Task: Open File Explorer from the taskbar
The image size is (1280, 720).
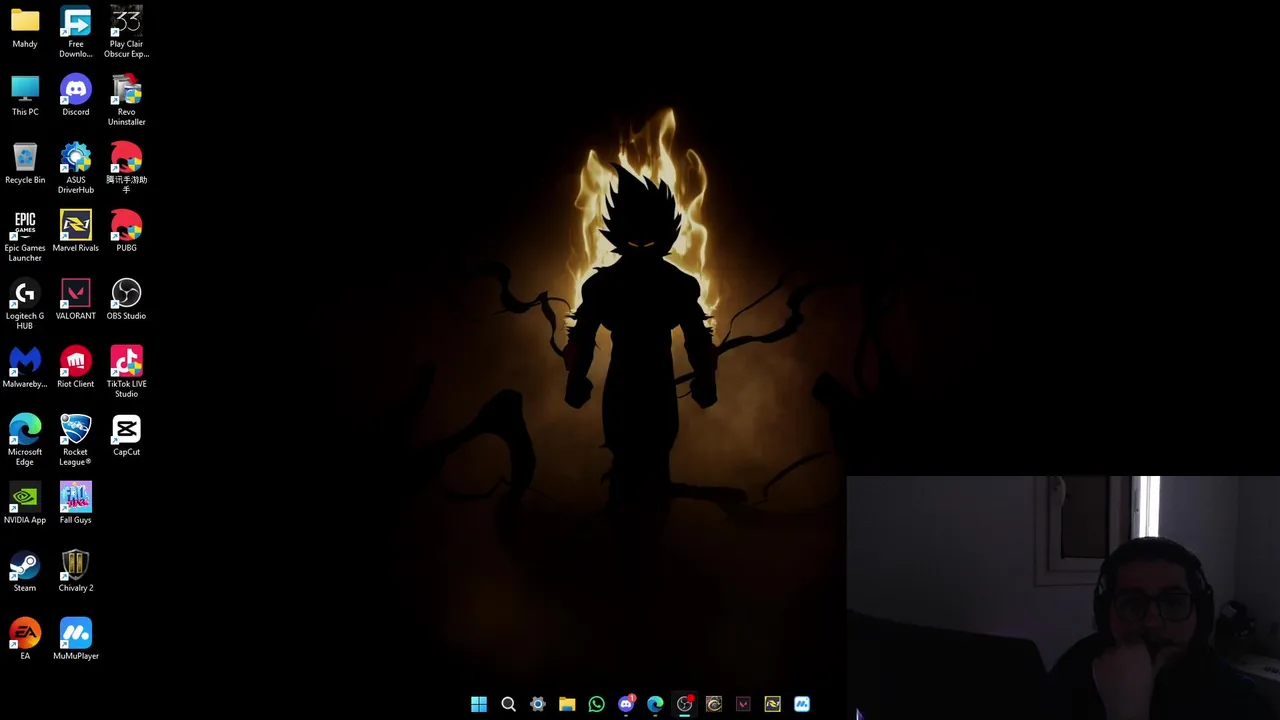Action: (x=567, y=704)
